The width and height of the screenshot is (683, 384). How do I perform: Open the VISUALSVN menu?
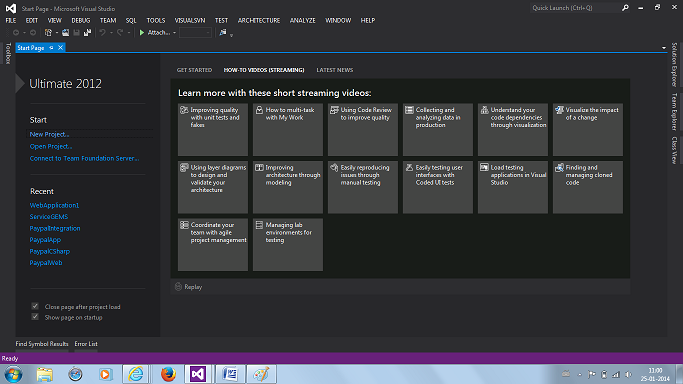point(190,20)
